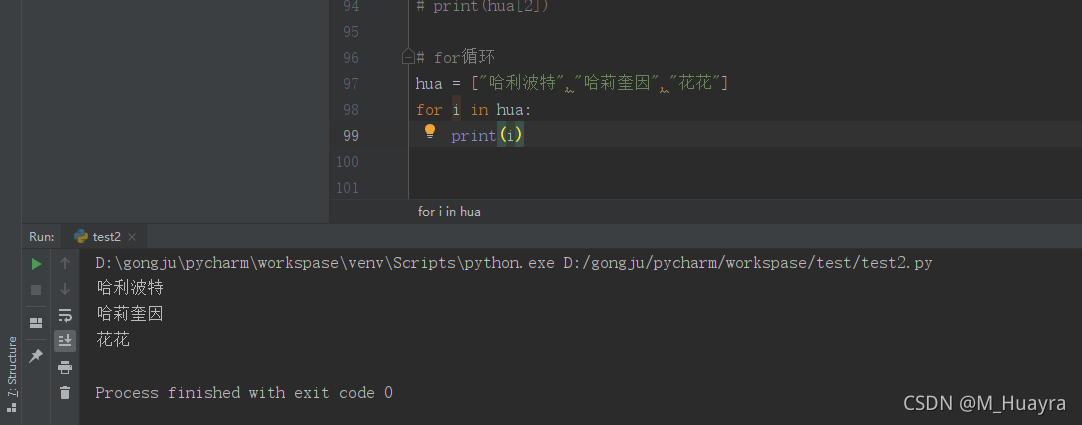This screenshot has width=1082, height=425.
Task: Collapse the fold marker at line 96
Action: 408,57
